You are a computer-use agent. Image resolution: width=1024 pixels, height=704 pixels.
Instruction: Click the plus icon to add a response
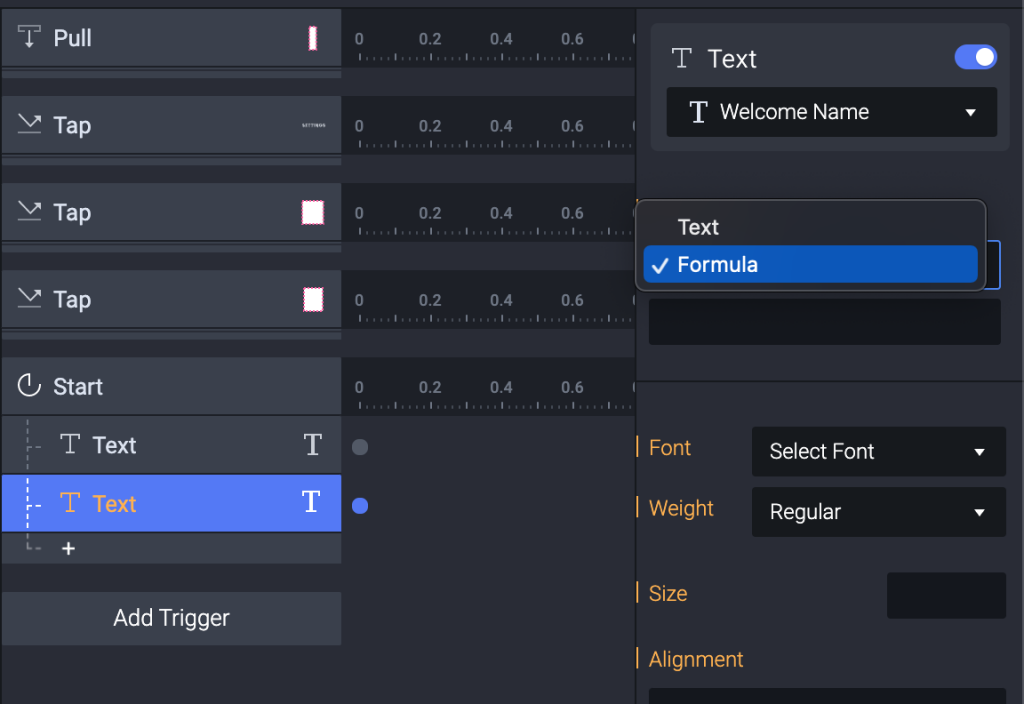tap(68, 549)
